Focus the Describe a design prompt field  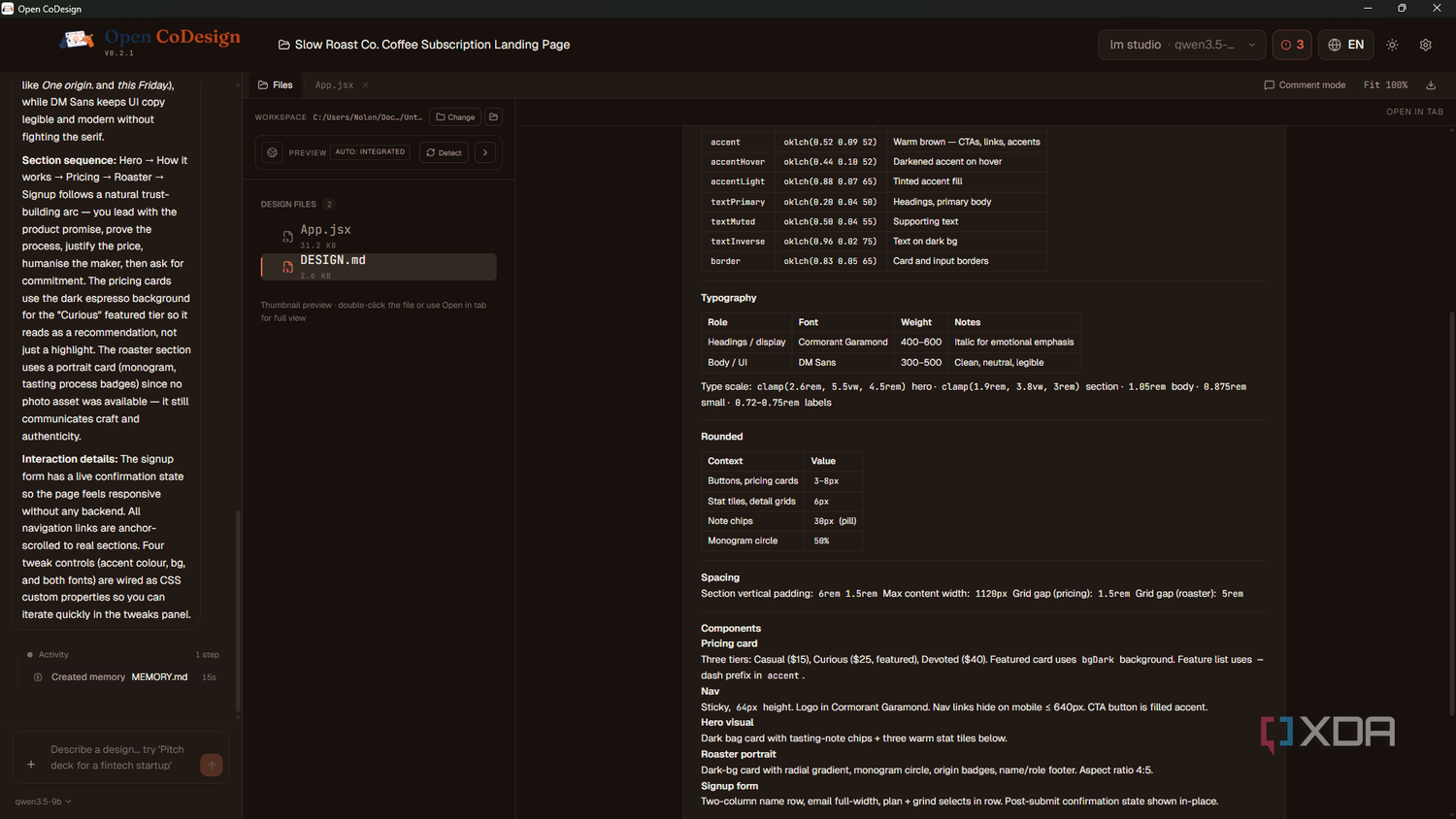(x=121, y=757)
